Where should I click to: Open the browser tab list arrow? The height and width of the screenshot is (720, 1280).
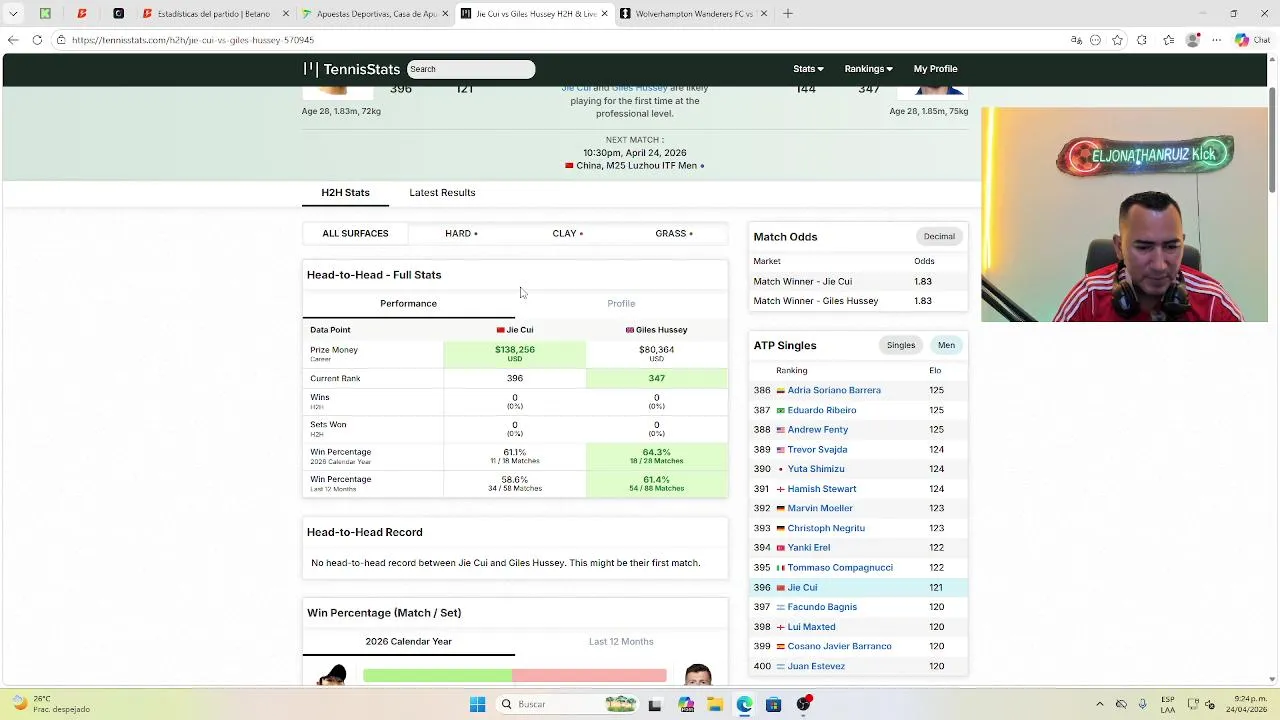pyautogui.click(x=13, y=14)
